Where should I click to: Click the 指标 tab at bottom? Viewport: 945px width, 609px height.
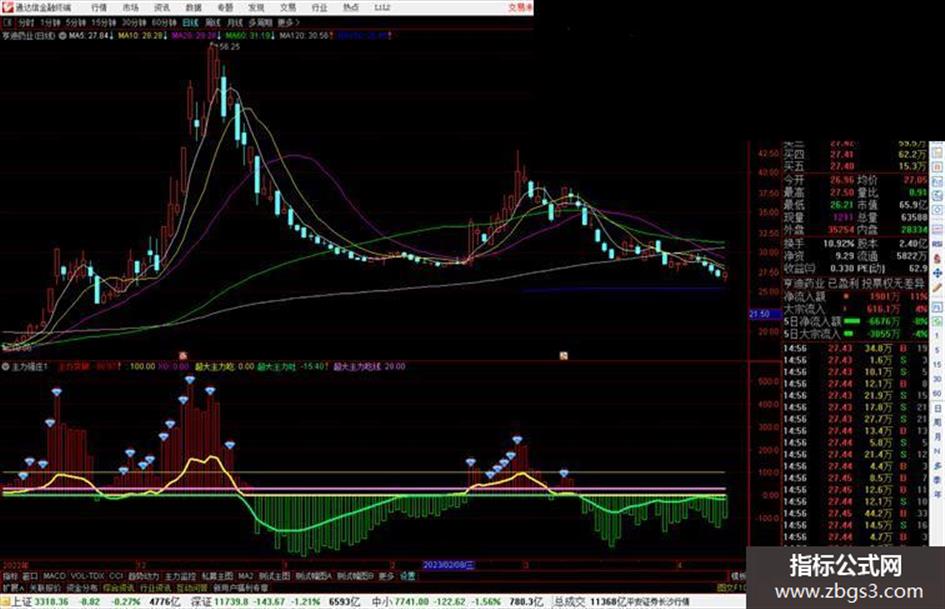[x=10, y=576]
